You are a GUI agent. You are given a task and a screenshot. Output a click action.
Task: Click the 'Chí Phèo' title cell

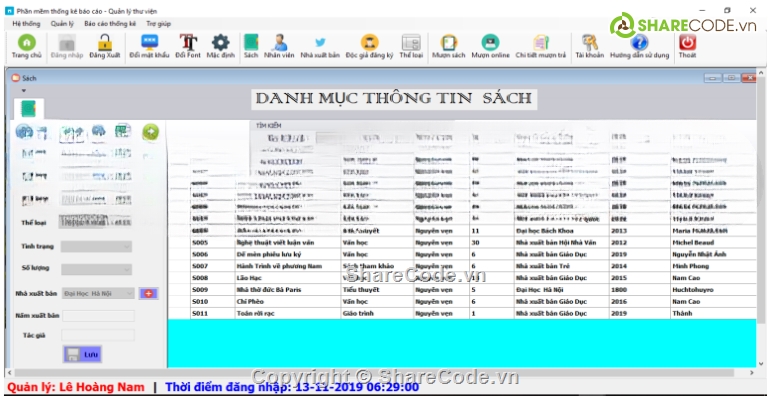pos(288,301)
